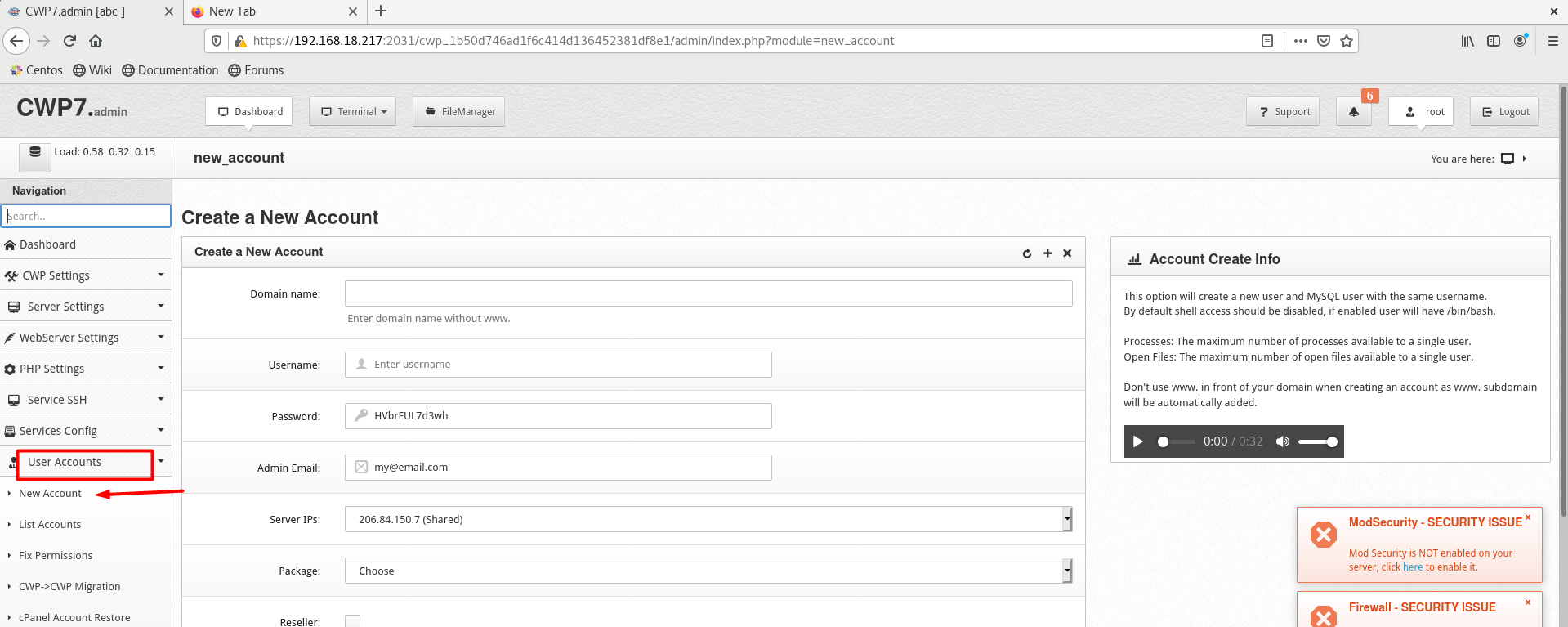The height and width of the screenshot is (627, 1568).
Task: Click the Password input field
Action: click(558, 416)
